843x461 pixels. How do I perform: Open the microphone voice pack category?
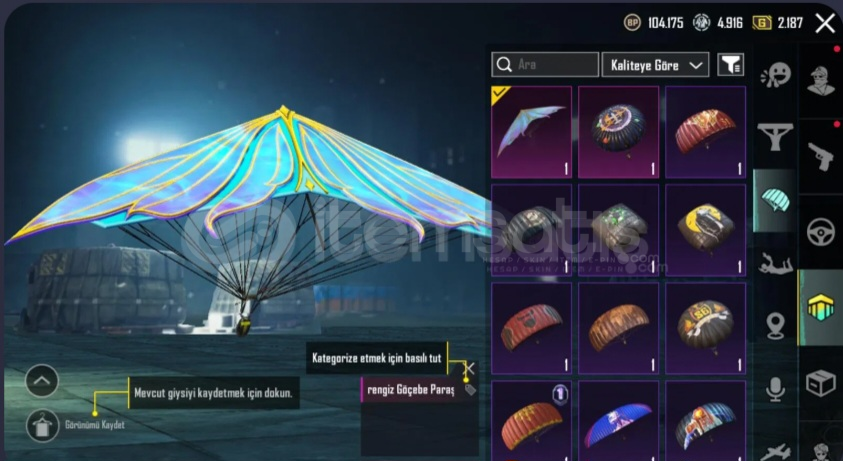775,389
